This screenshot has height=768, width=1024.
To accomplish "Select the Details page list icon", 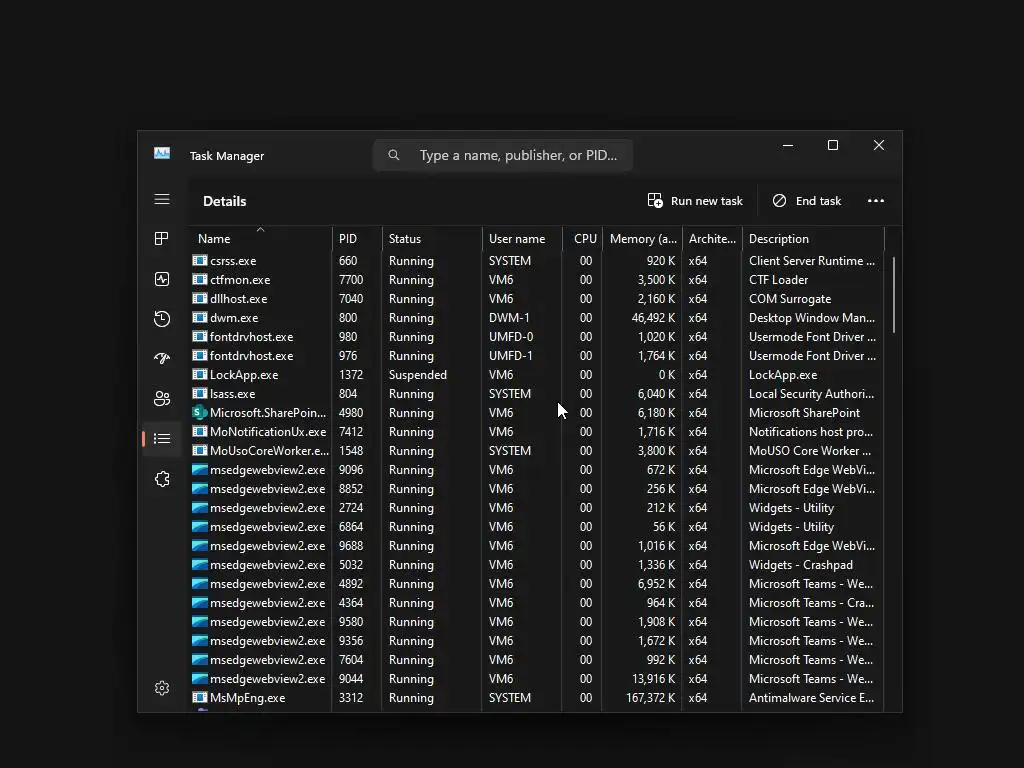I will [162, 439].
